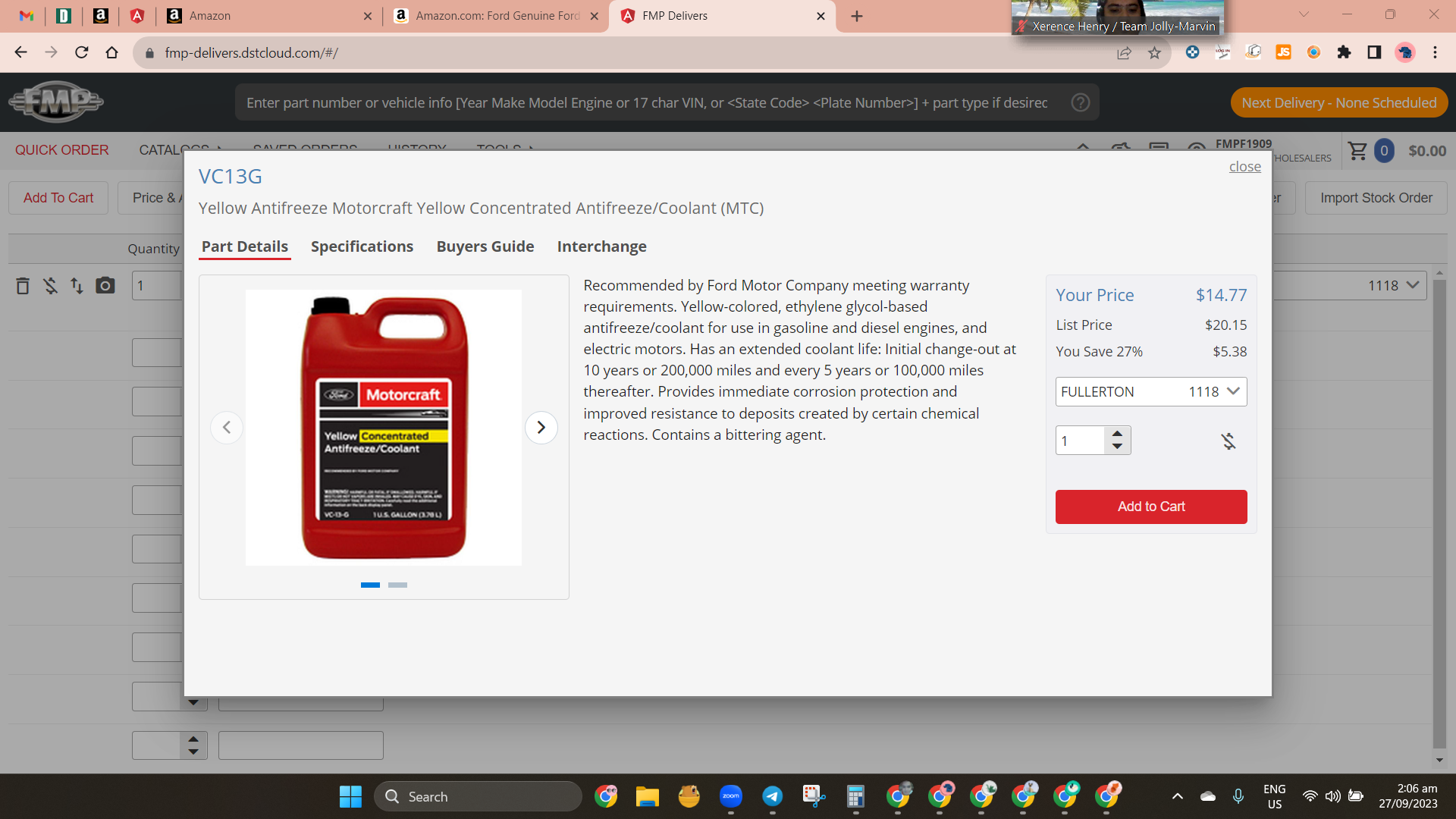The height and width of the screenshot is (819, 1456).
Task: Click the FMP logo
Action: coord(56,102)
